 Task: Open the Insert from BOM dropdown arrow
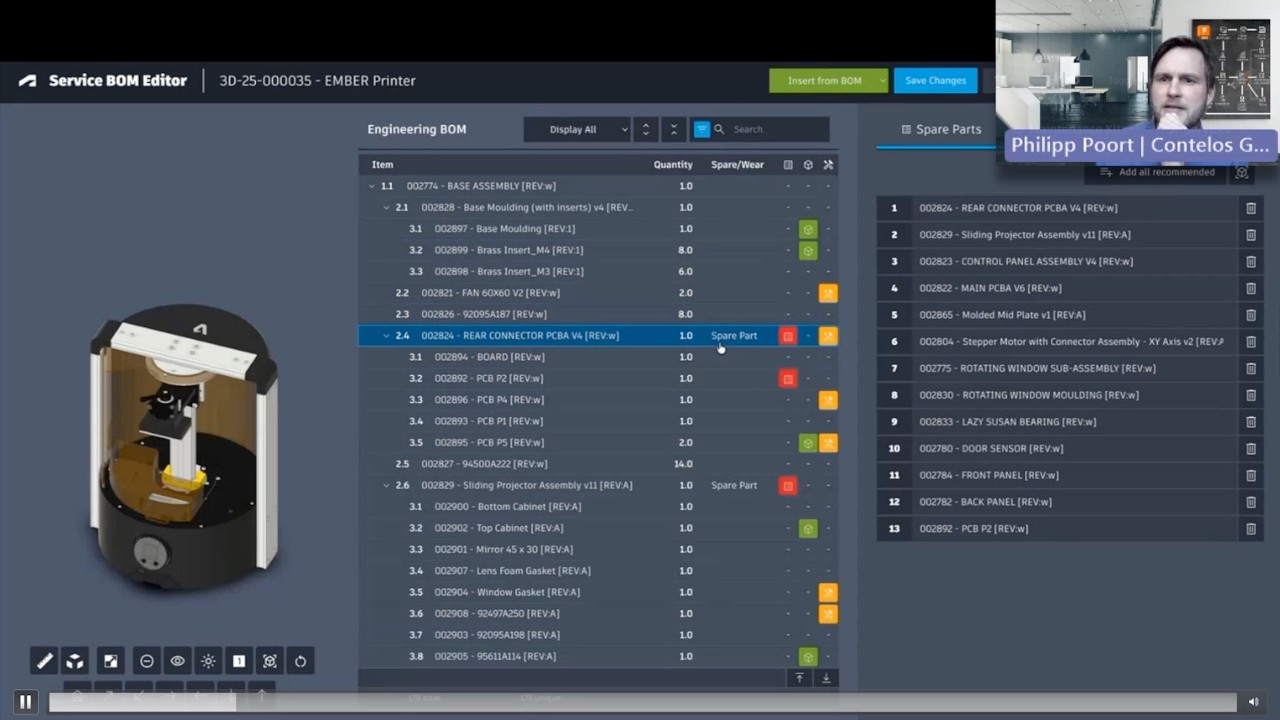pyautogui.click(x=882, y=81)
